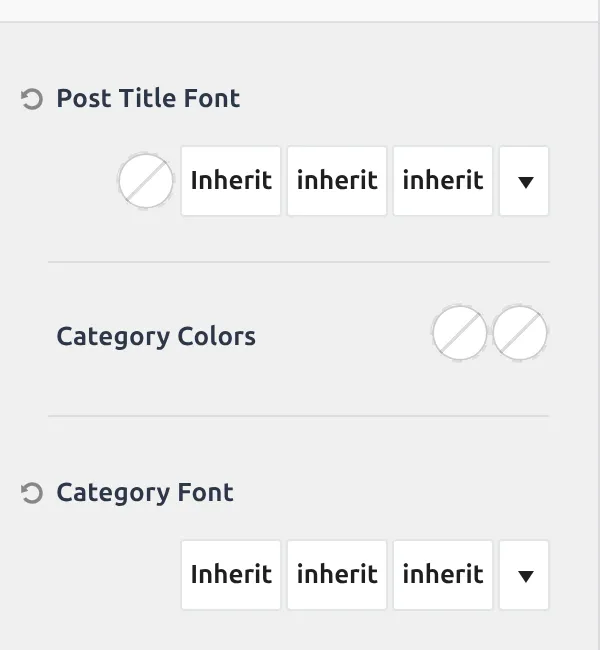Open the capitalized Inherit box for Category Font
600x650 pixels.
[x=231, y=575]
